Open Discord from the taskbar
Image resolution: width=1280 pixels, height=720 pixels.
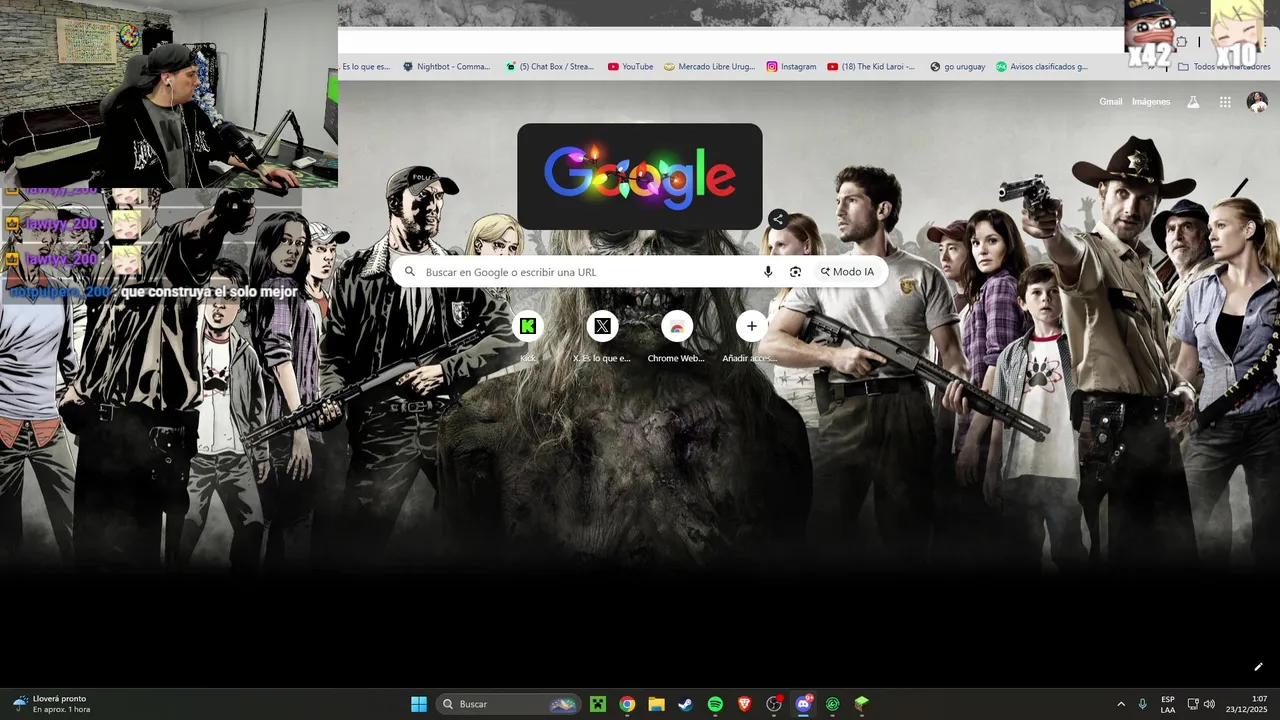tap(803, 704)
